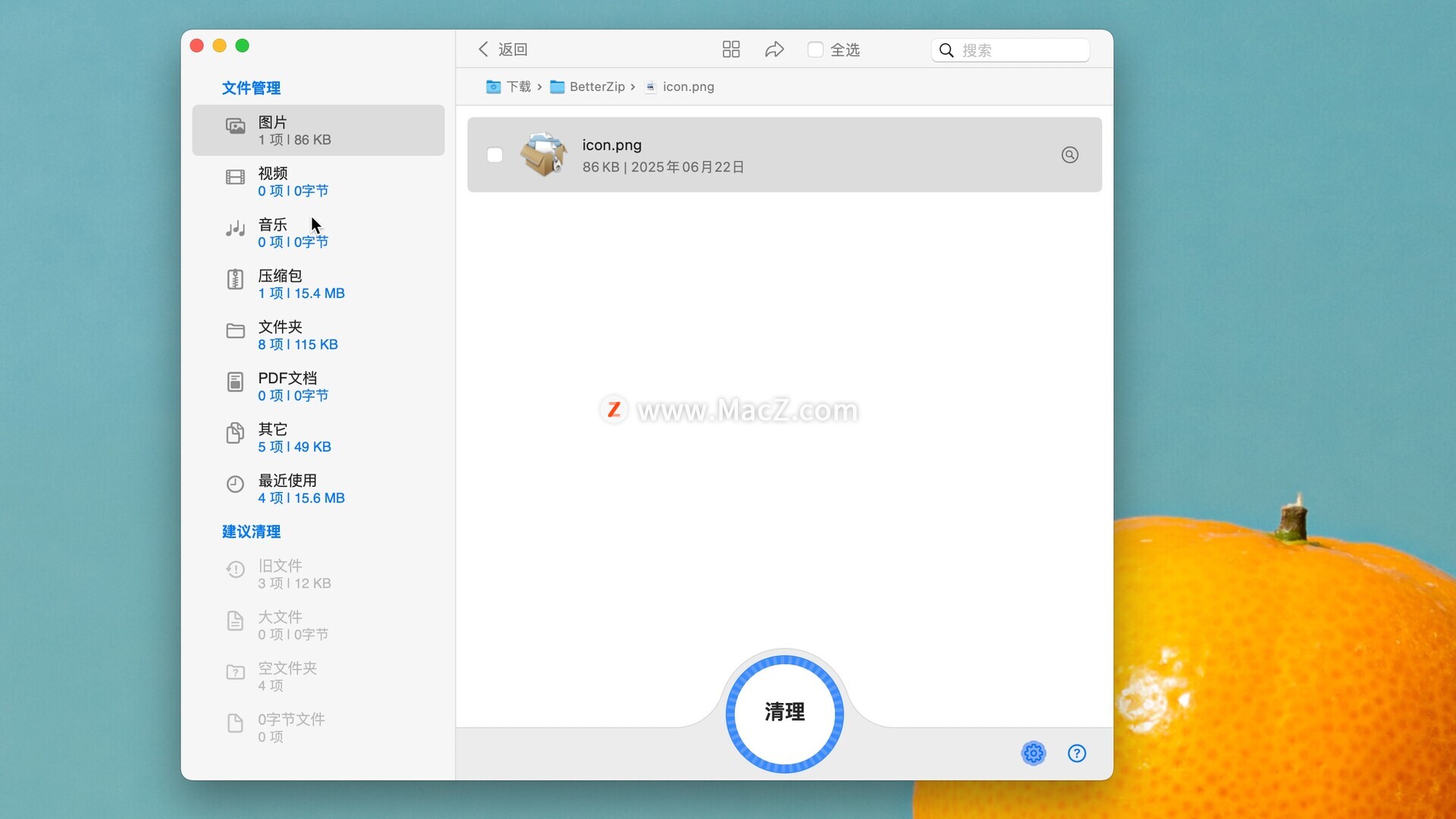This screenshot has width=1456, height=819.
Task: Select the 压缩包 category label
Action: tap(280, 275)
